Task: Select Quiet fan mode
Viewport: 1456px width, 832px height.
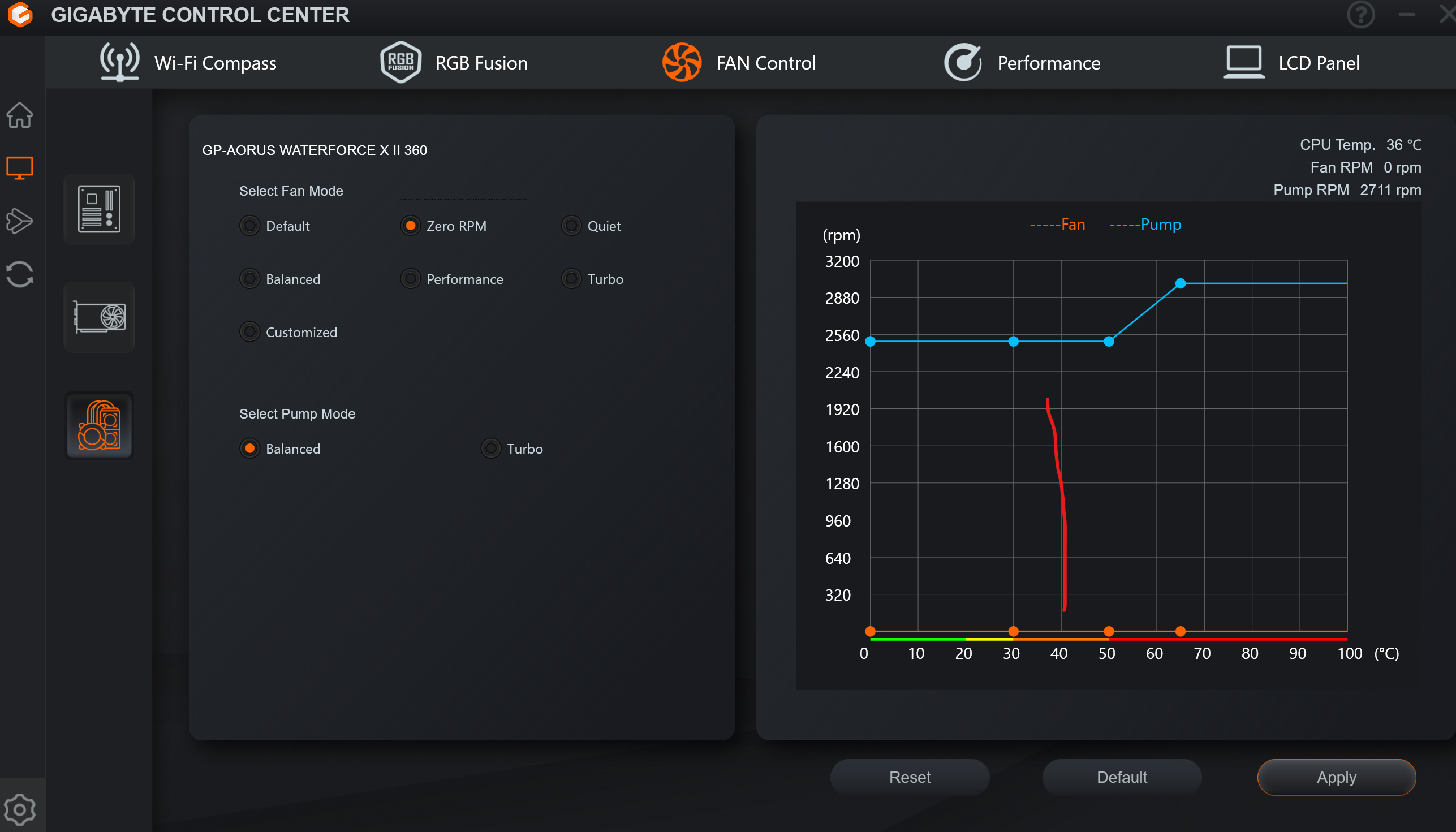Action: tap(571, 226)
